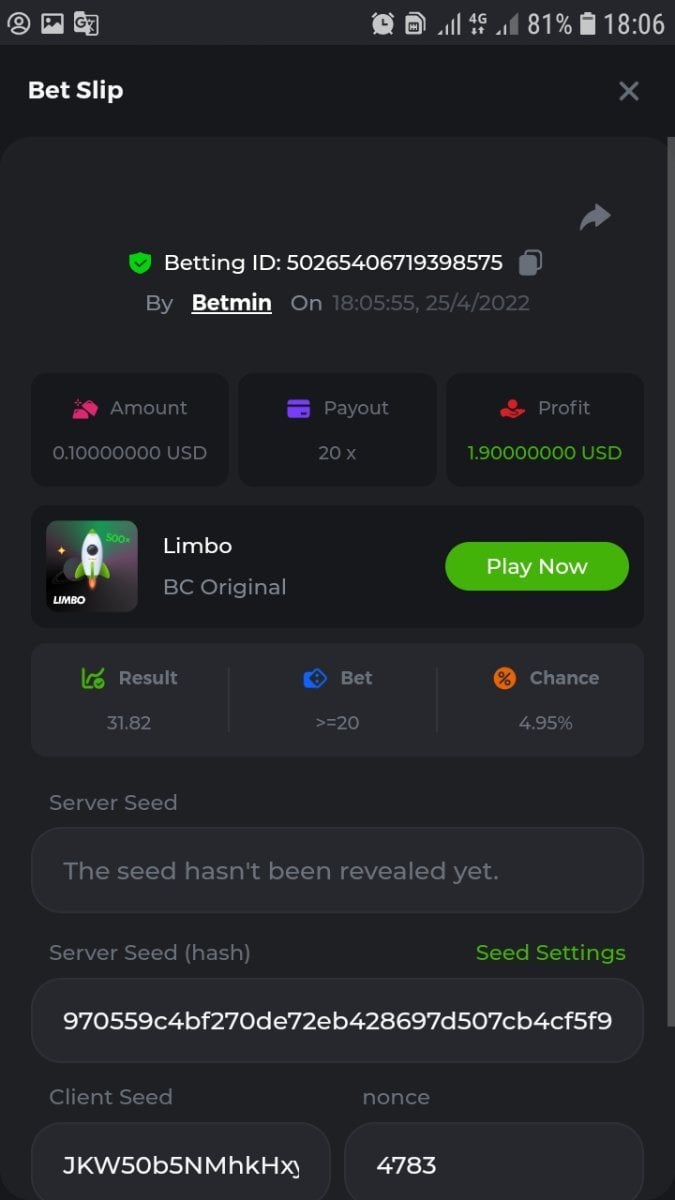Open Seed Settings link
Screen dimensions: 675x1200
(550, 953)
